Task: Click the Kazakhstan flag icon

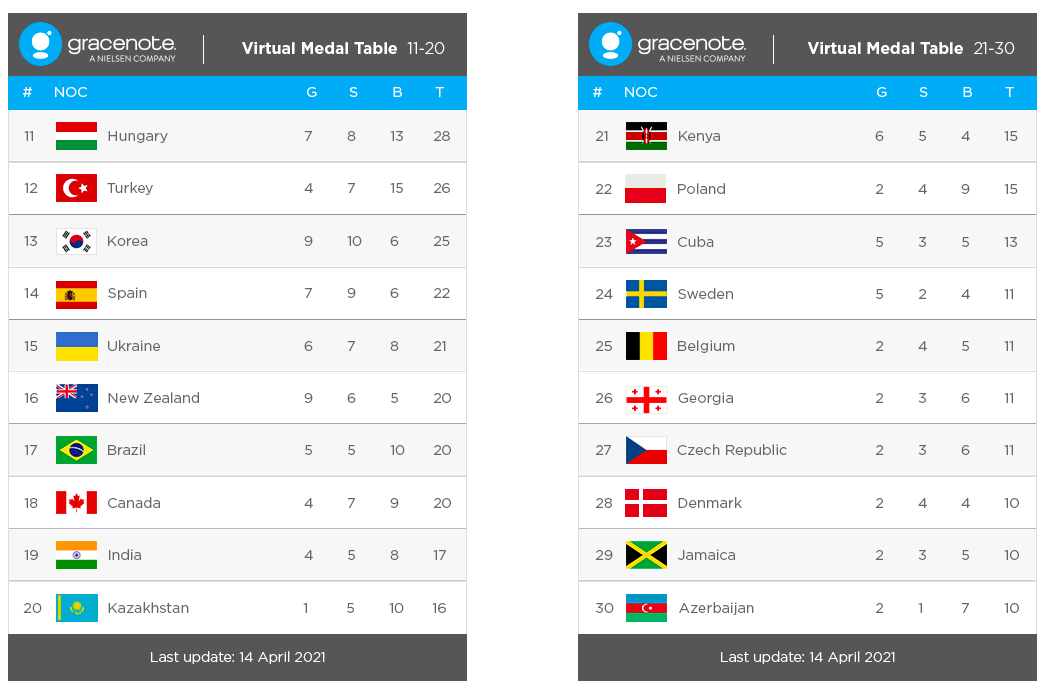Action: tap(76, 608)
